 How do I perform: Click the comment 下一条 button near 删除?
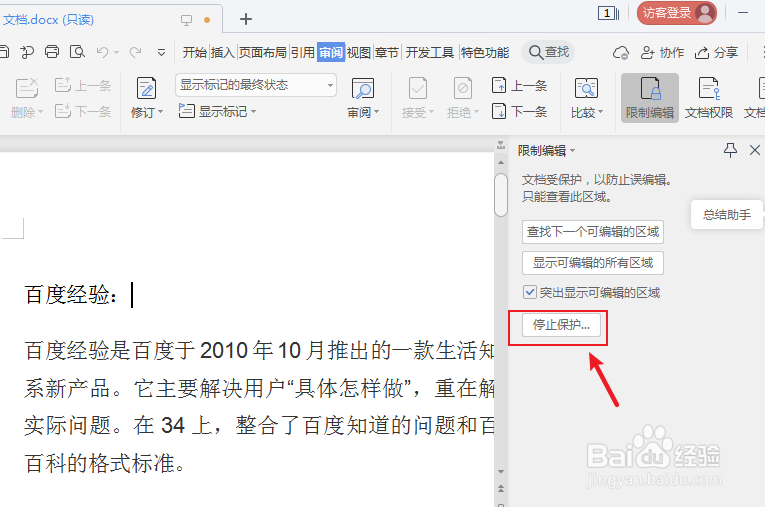(x=83, y=111)
